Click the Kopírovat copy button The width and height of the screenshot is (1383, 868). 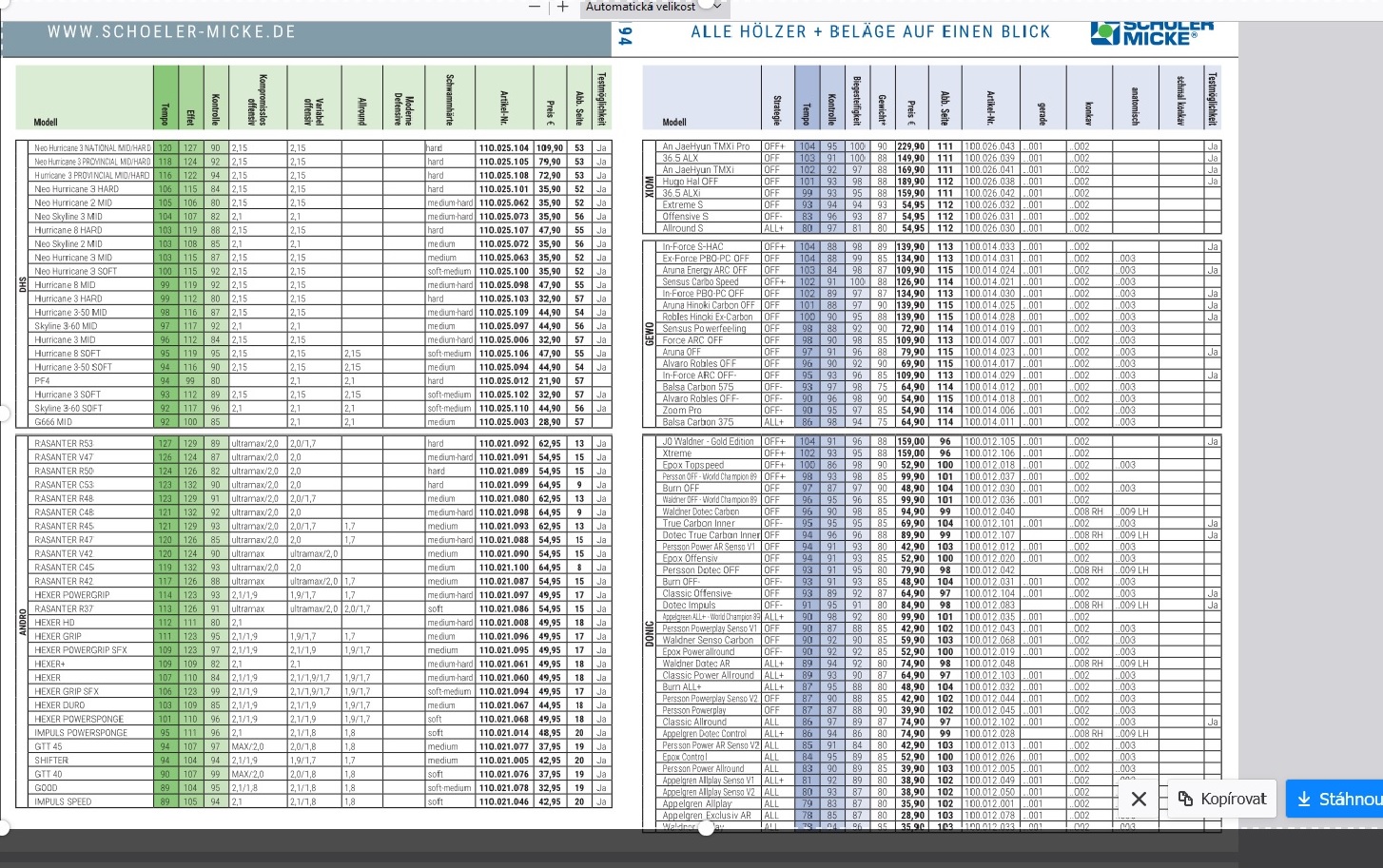click(1222, 799)
